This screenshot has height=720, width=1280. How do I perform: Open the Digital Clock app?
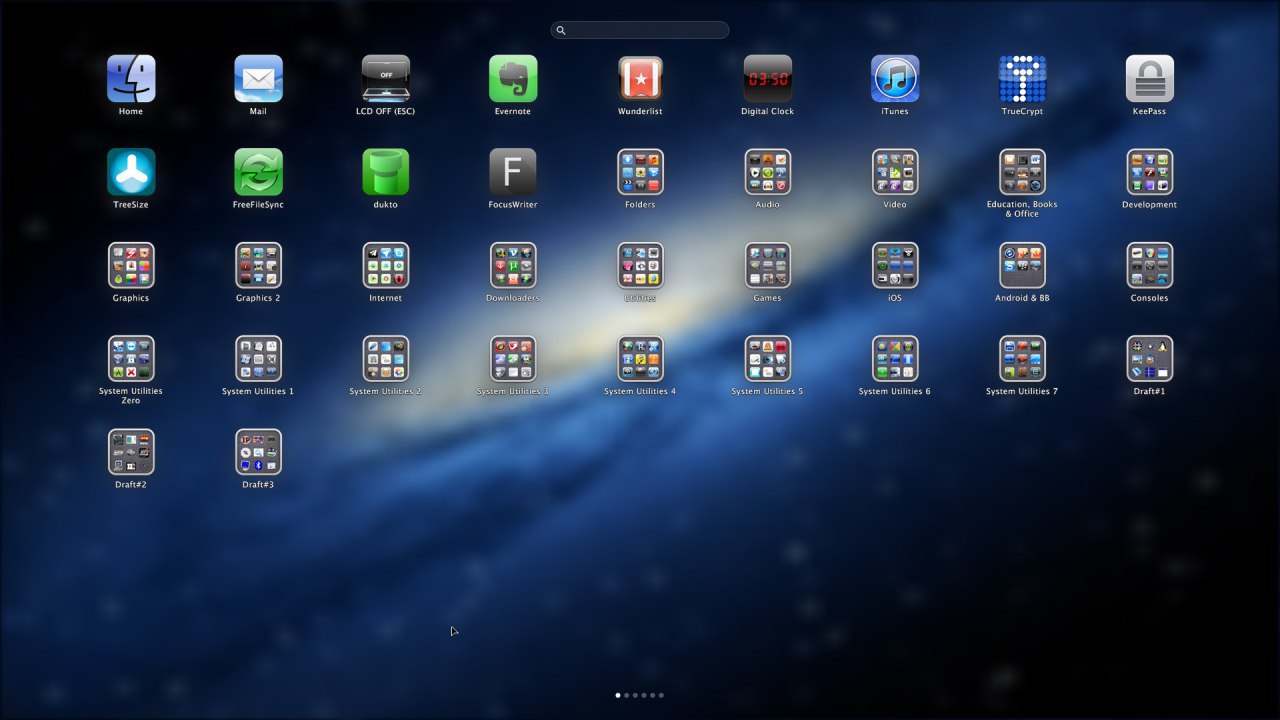[x=767, y=79]
